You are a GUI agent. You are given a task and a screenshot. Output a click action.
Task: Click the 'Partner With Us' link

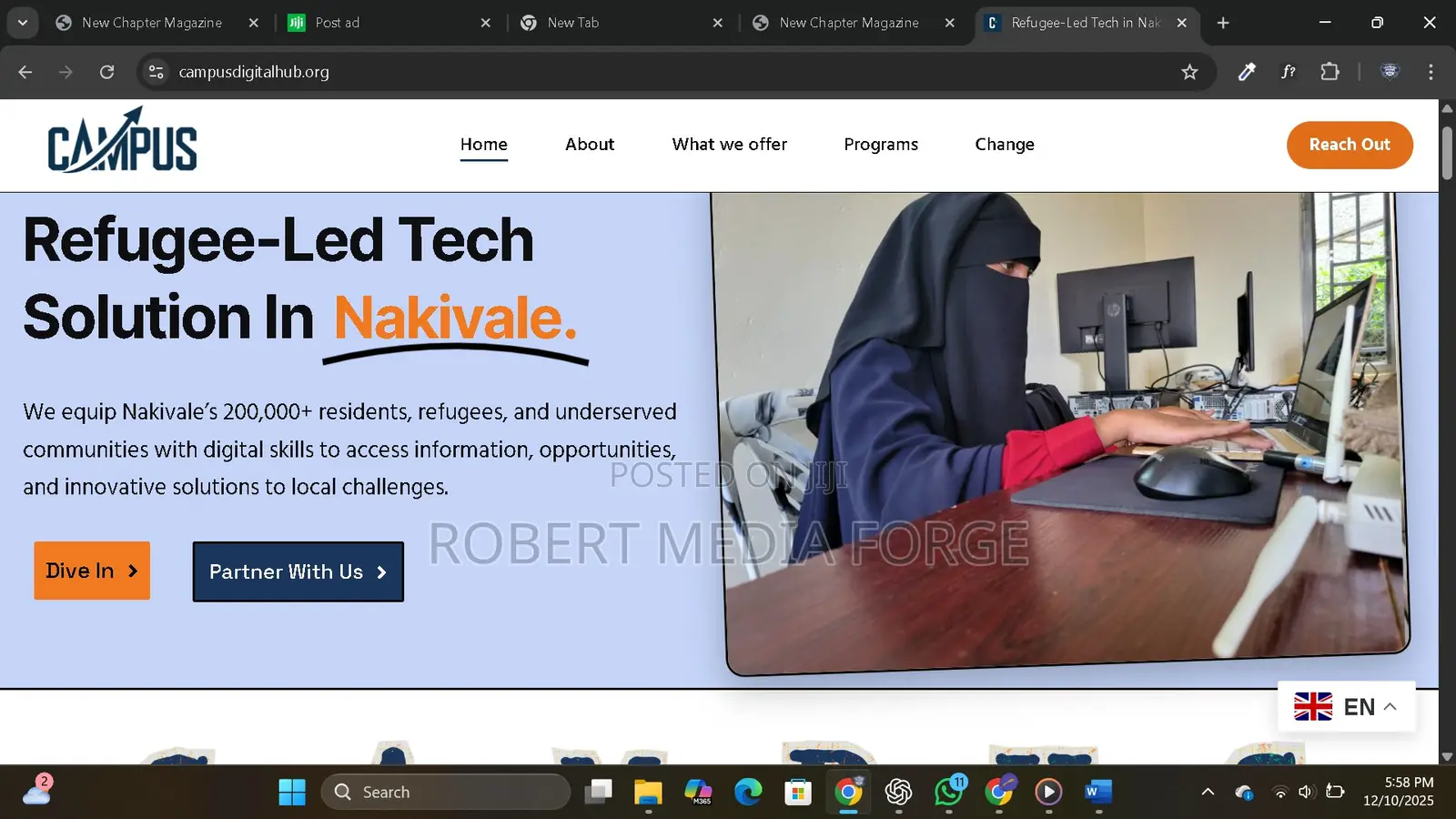(297, 571)
